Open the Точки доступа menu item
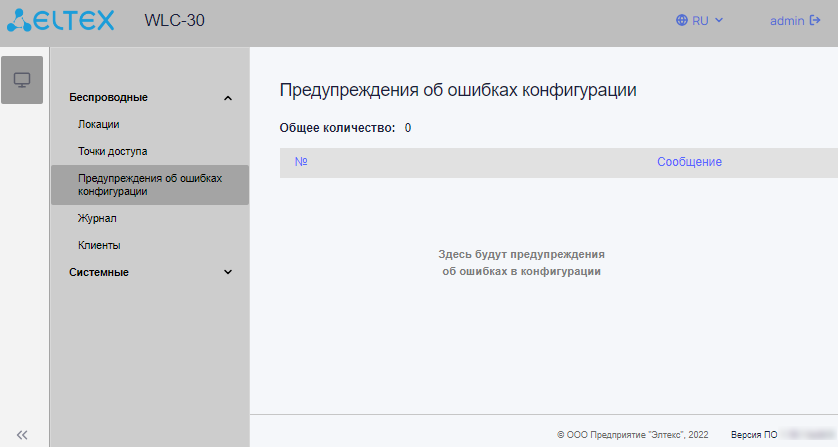This screenshot has width=838, height=447. pos(113,151)
